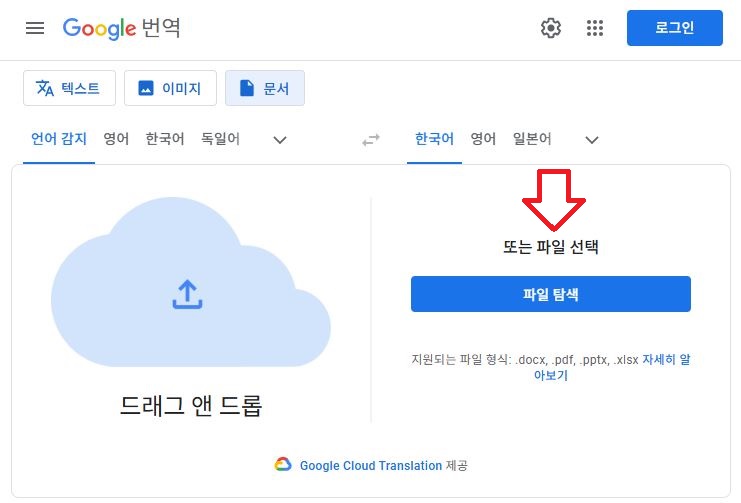Select 영어 as target language
This screenshot has height=503, width=741.
[x=483, y=139]
